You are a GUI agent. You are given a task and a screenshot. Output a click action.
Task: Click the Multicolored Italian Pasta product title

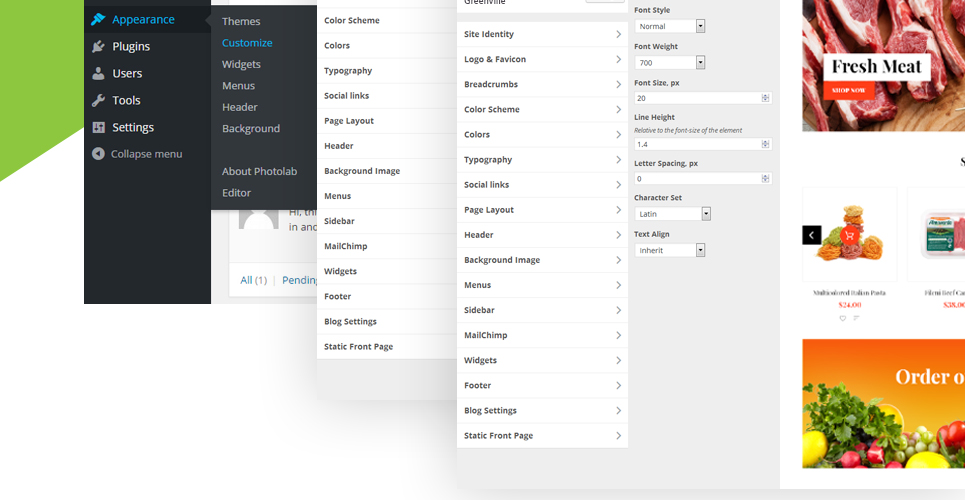point(849,293)
